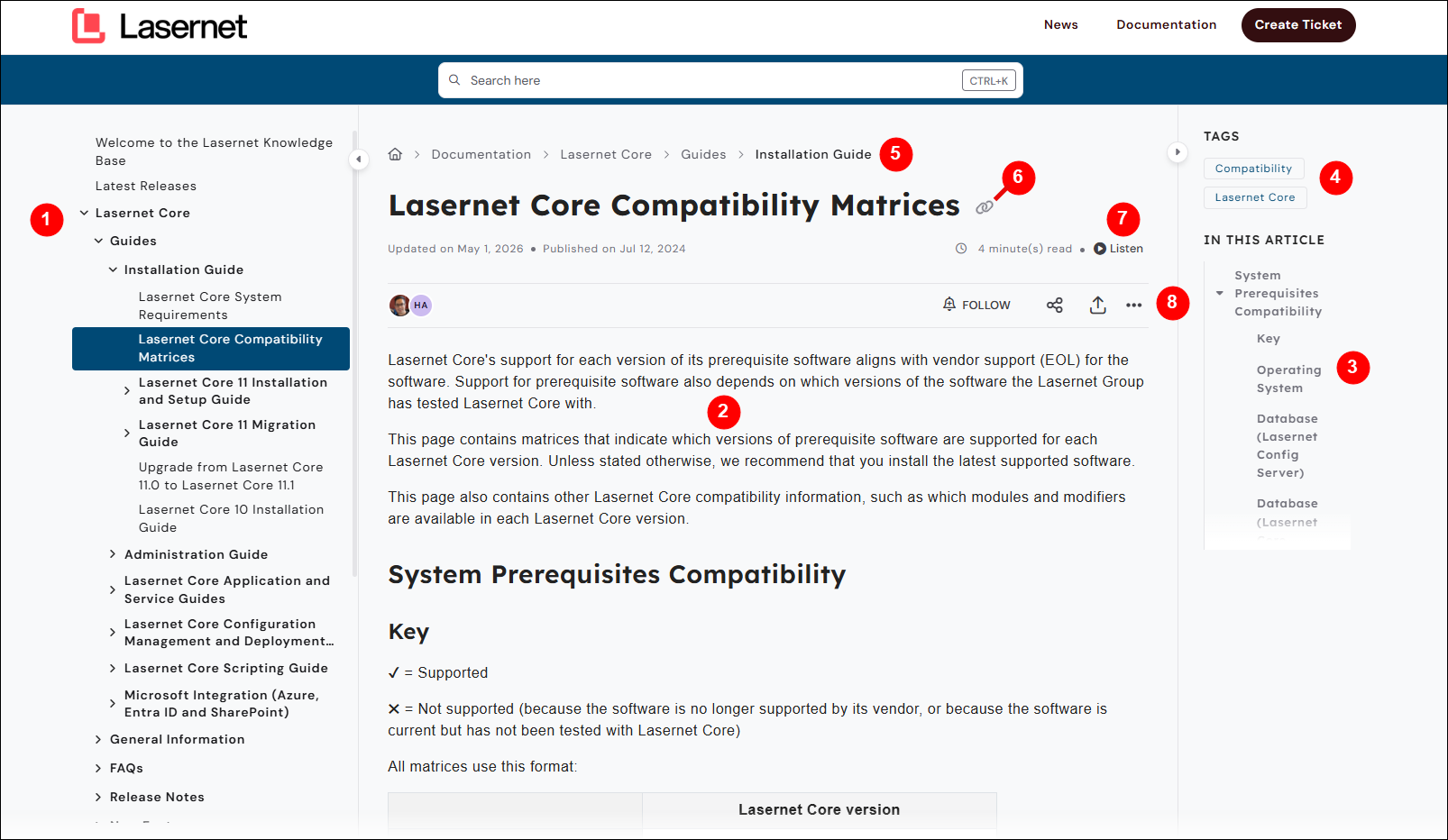
Task: Click Guides breadcrumb link
Action: tap(703, 154)
